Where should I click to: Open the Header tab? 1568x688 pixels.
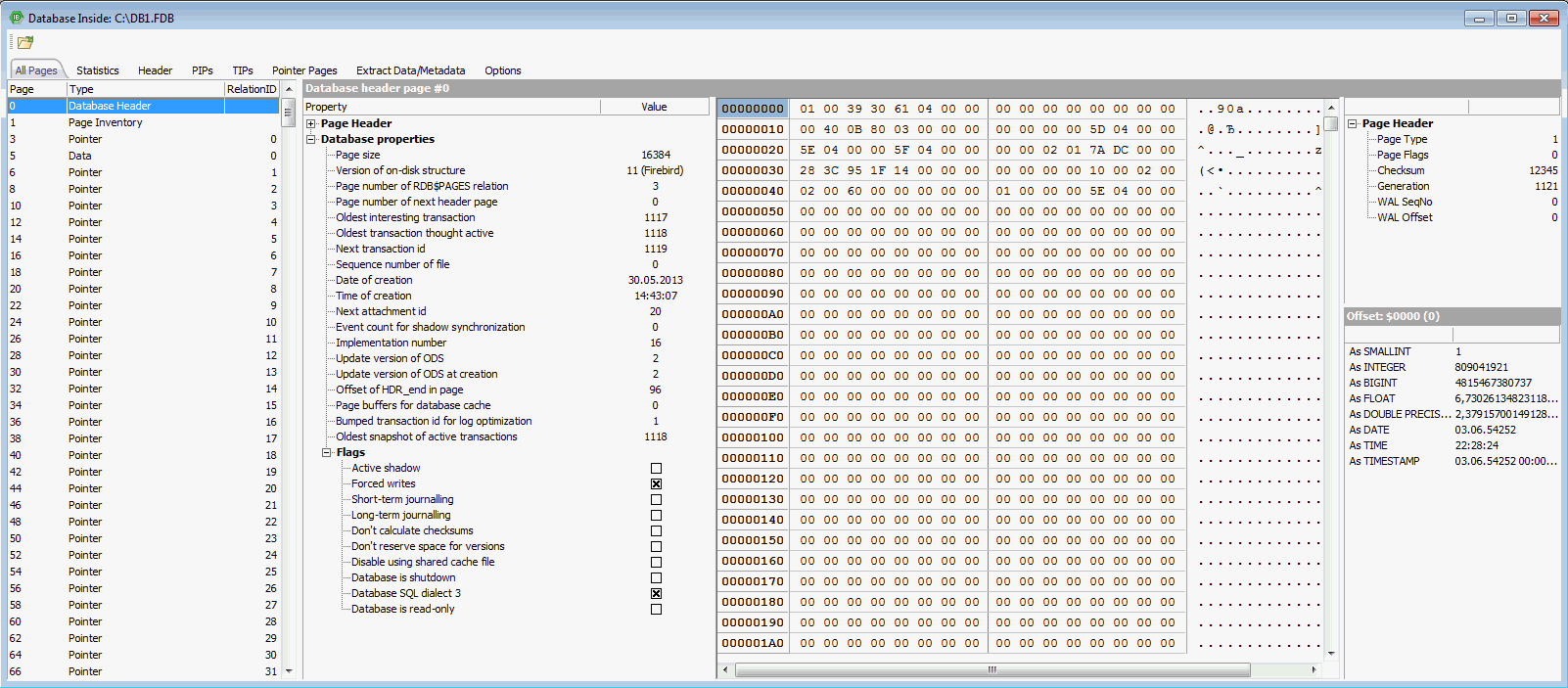click(155, 70)
